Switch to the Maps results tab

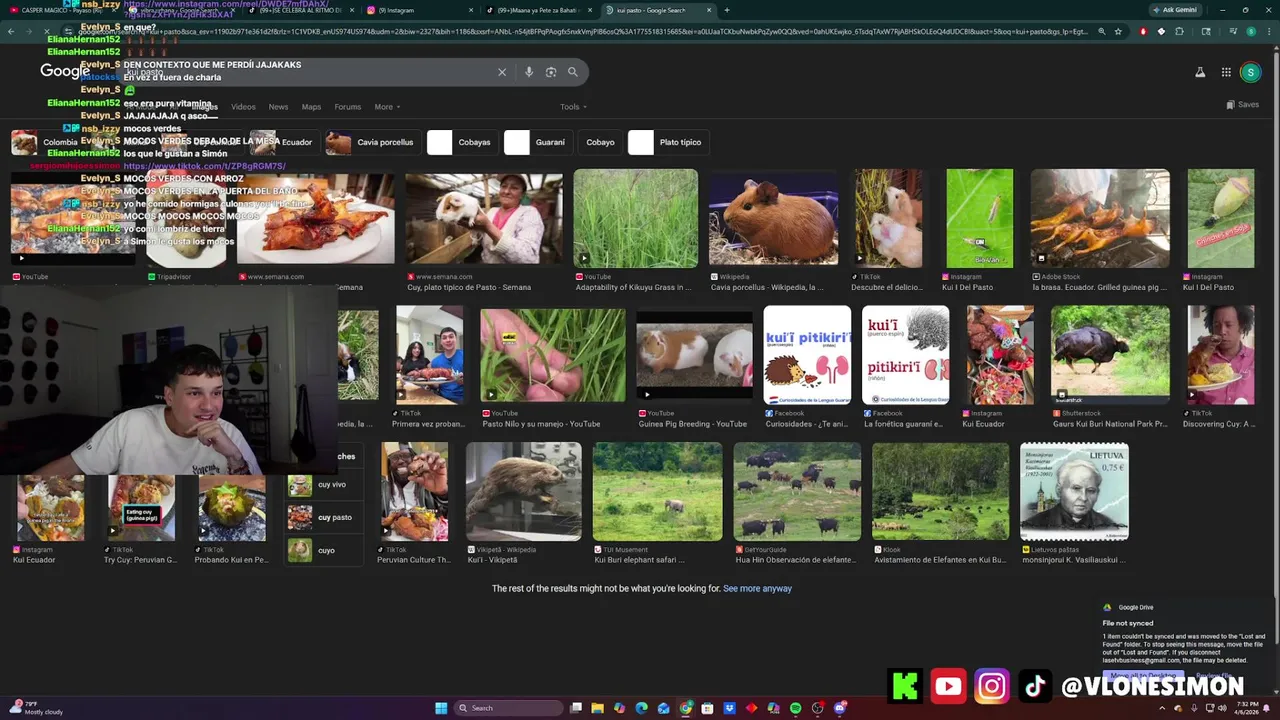tap(311, 107)
